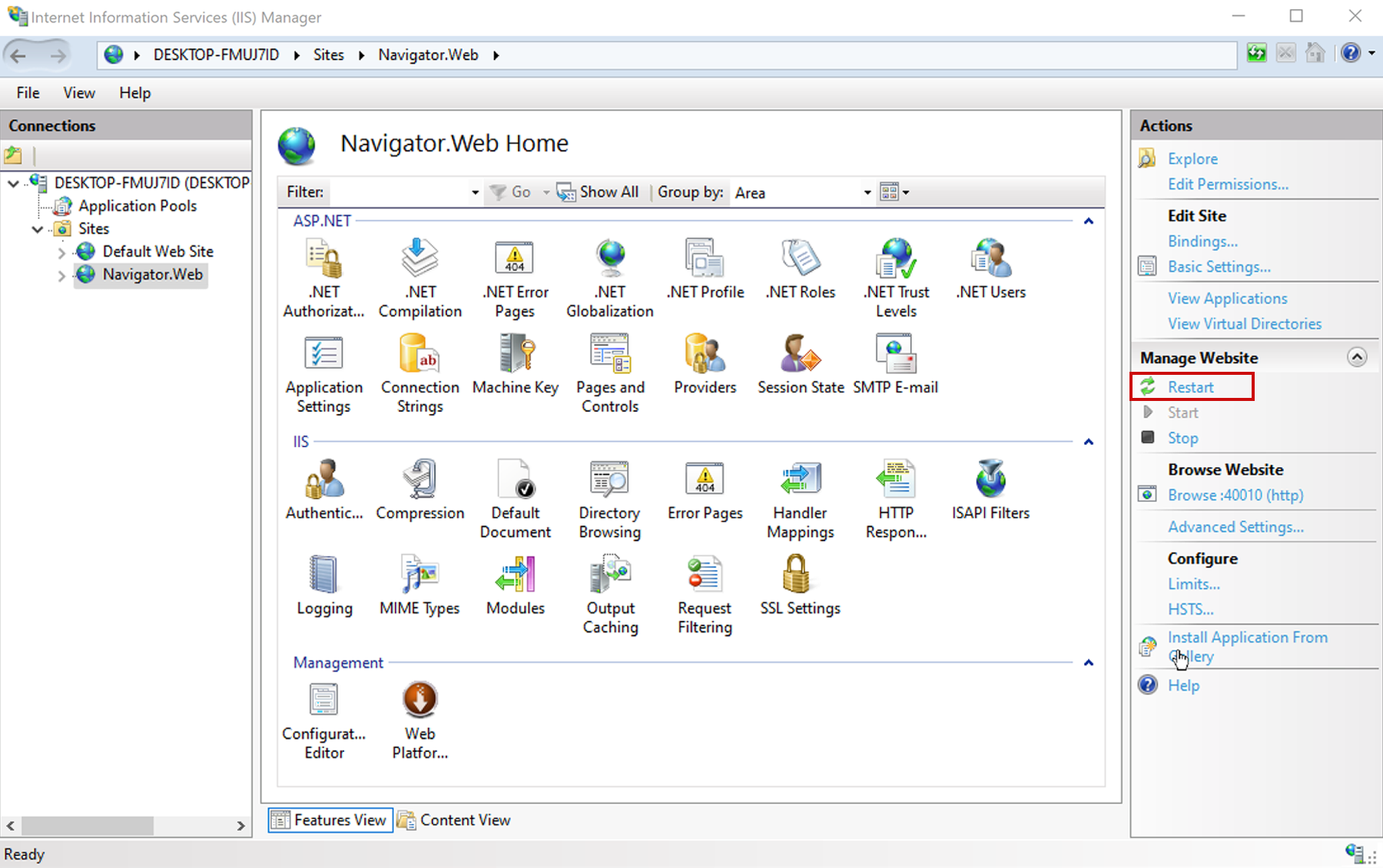
Task: Expand the Default Web Site node
Action: pos(61,252)
